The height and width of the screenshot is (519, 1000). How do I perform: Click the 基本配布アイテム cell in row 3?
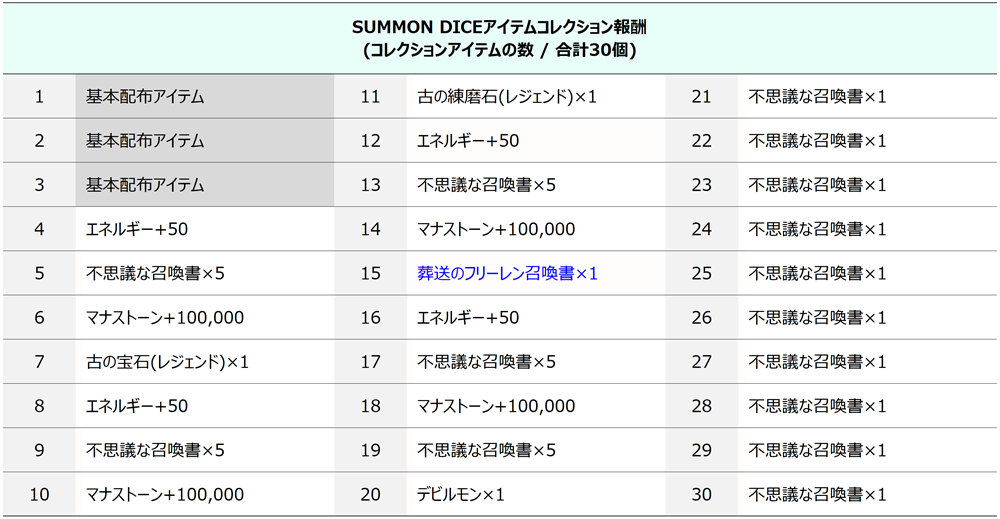205,185
